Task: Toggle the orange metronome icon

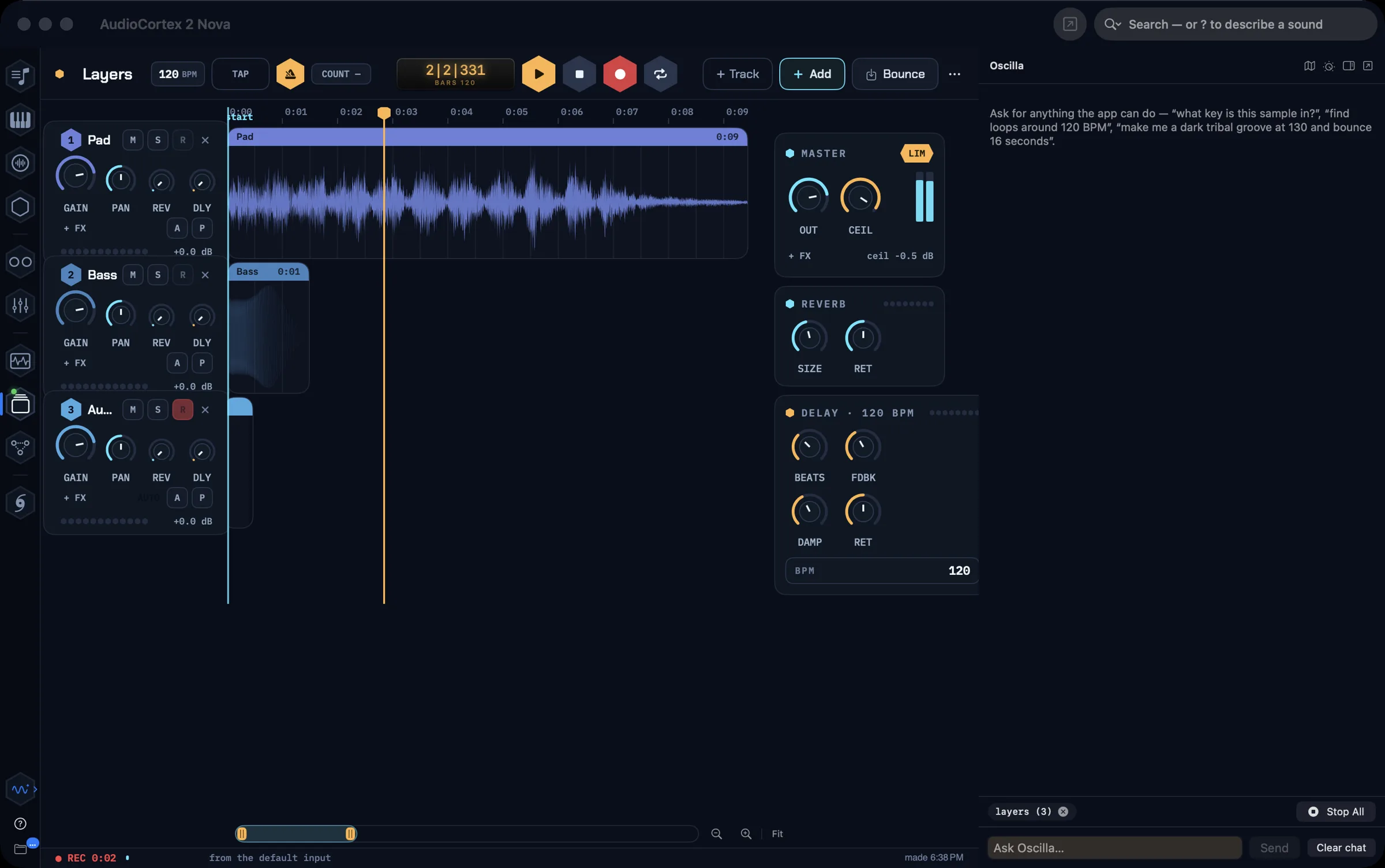Action: tap(290, 74)
